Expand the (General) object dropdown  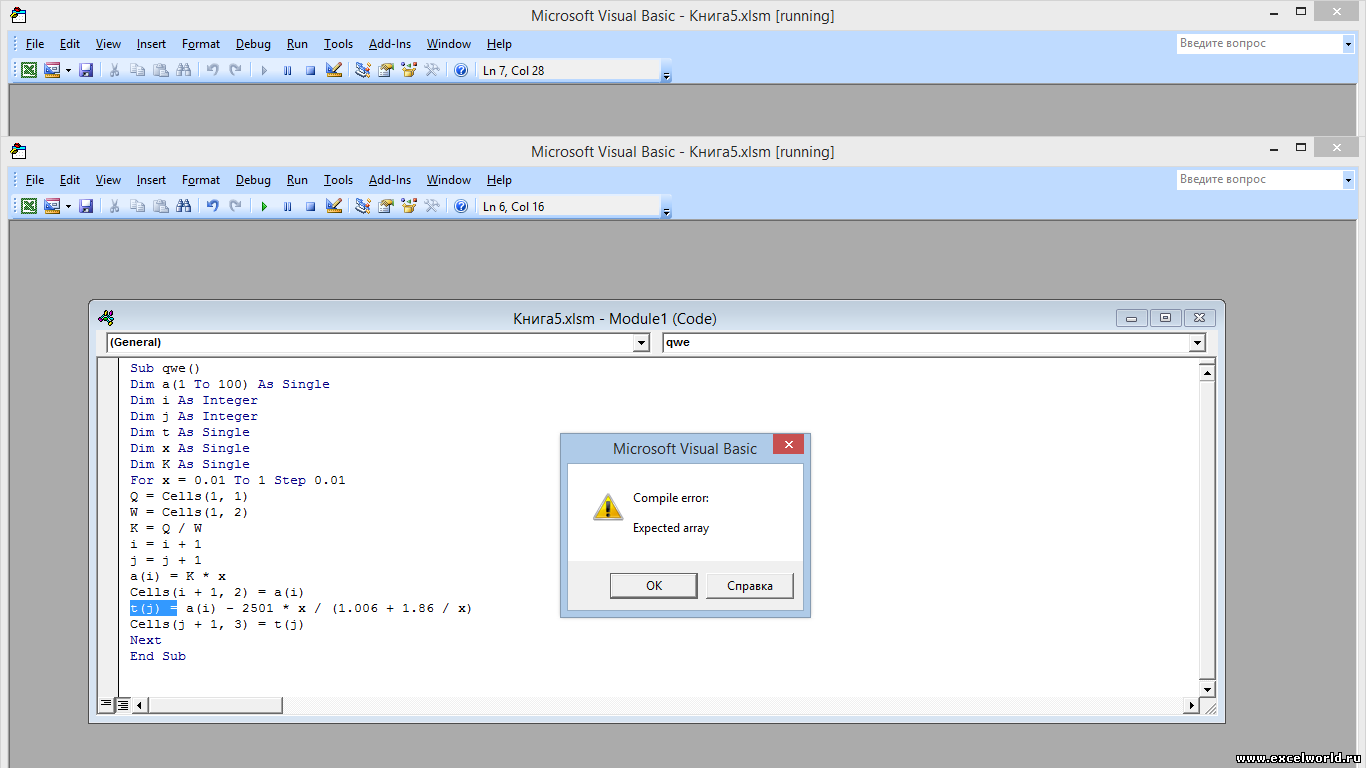641,343
